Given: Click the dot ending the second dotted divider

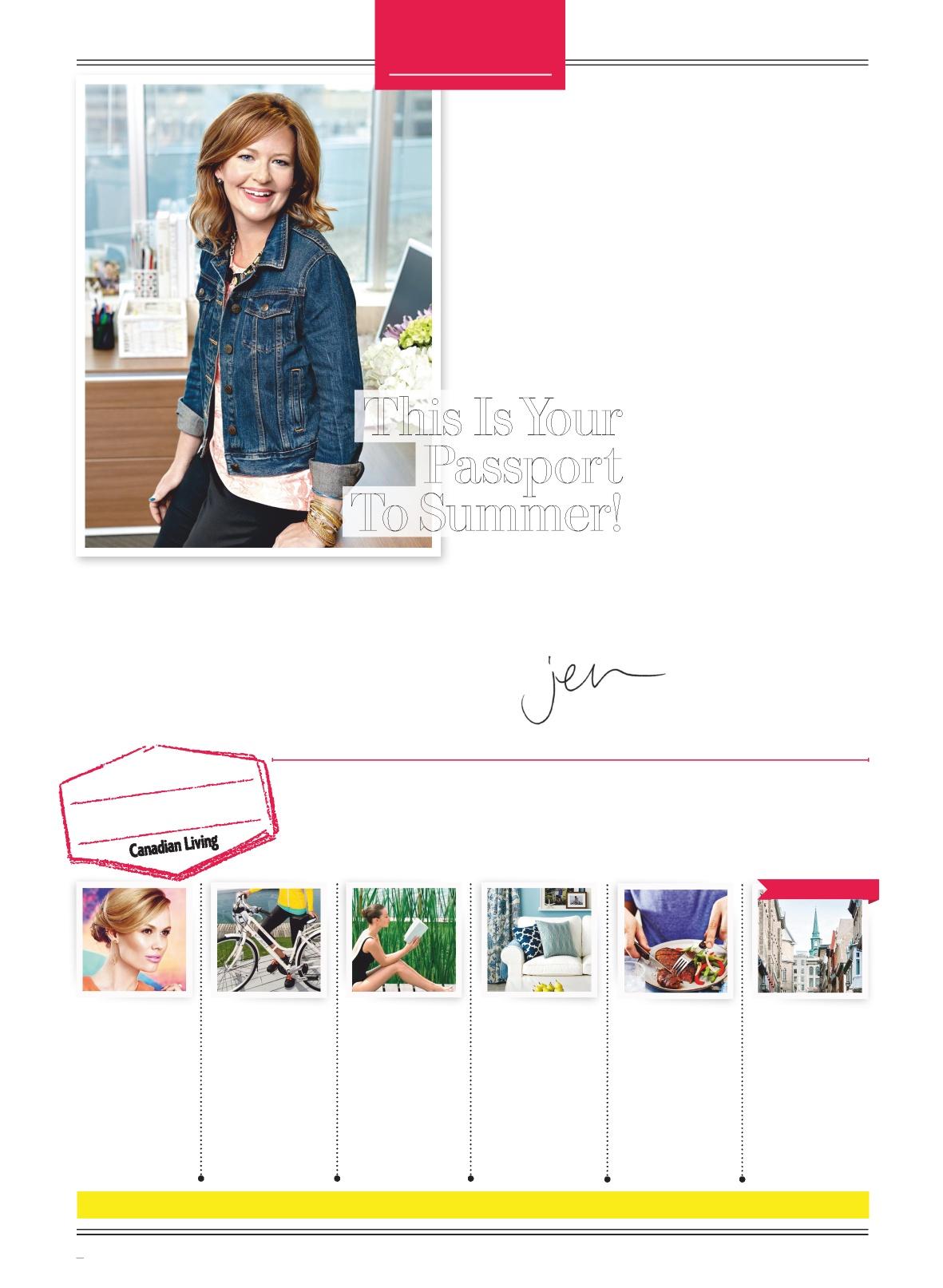Looking at the screenshot, I should click(337, 1178).
